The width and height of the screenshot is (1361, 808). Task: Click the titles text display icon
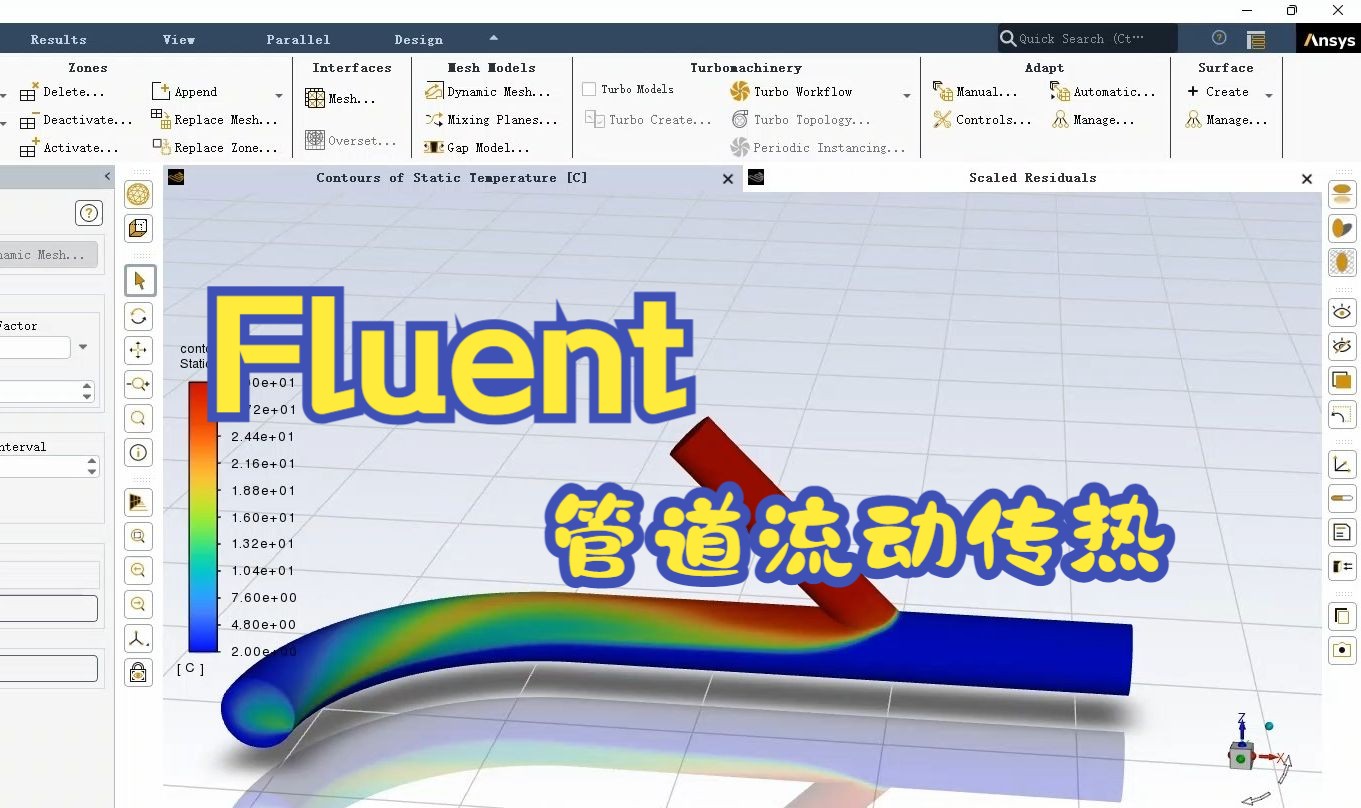tap(1342, 532)
